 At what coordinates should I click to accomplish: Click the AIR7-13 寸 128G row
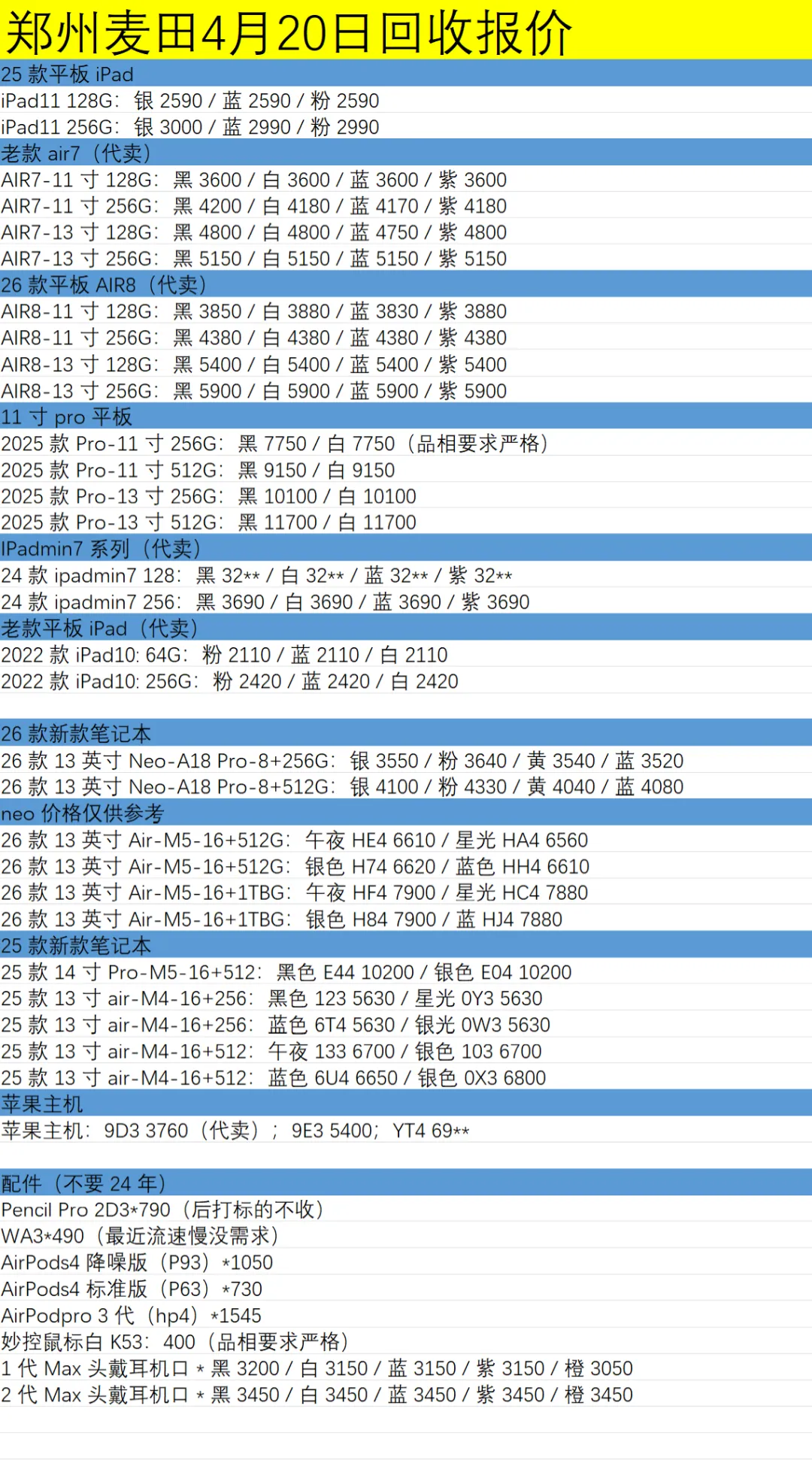click(406, 232)
